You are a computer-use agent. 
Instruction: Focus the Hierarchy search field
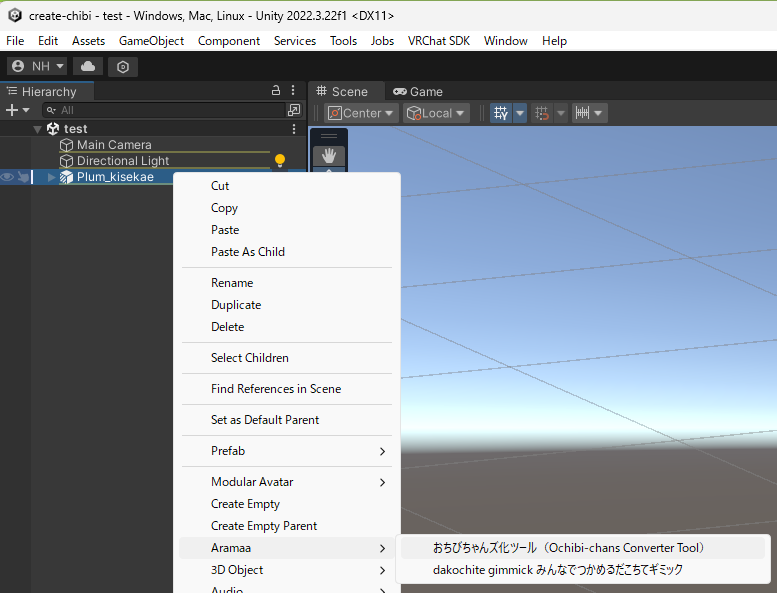(x=164, y=110)
